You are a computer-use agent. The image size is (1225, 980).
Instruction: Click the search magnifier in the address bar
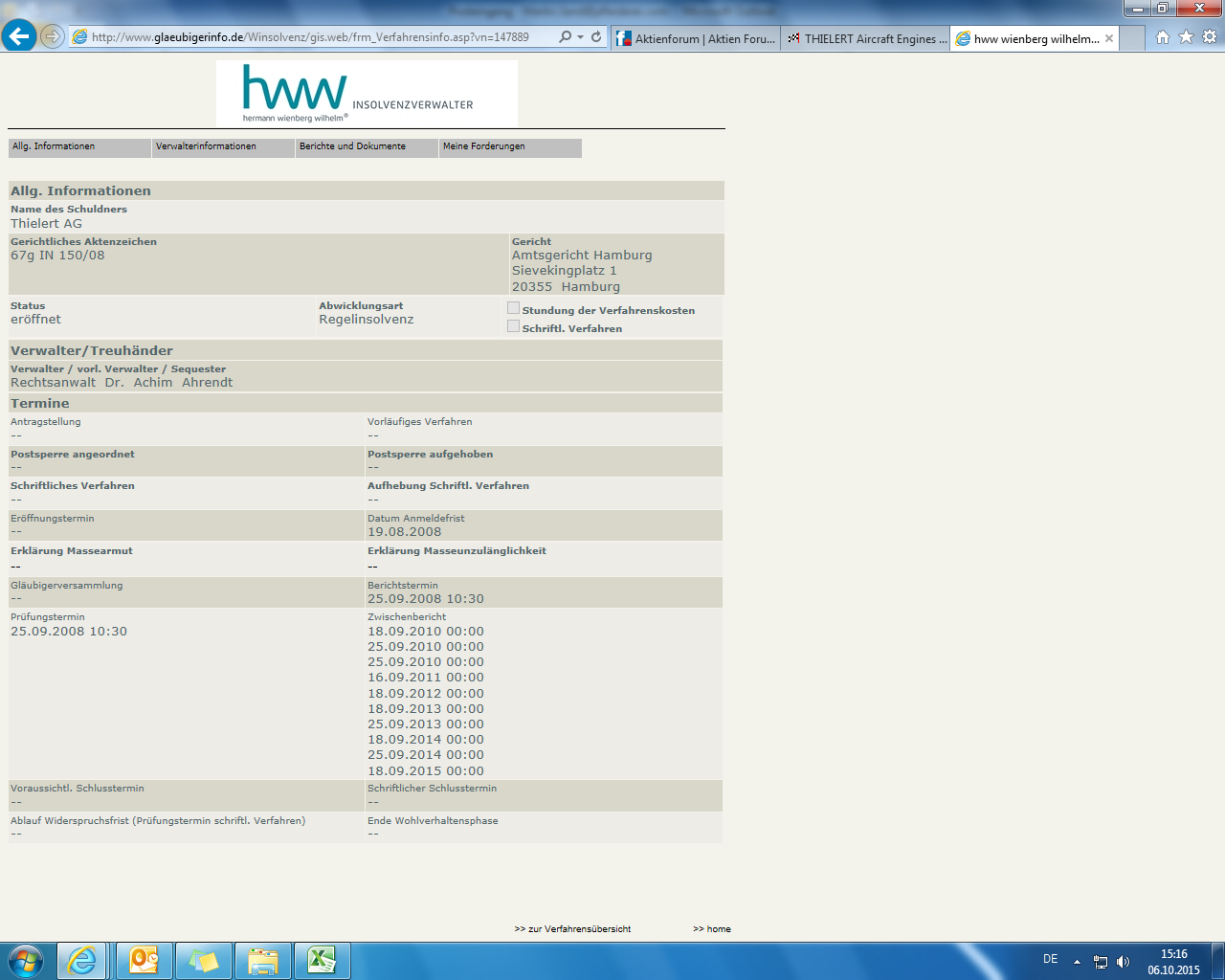pos(565,36)
